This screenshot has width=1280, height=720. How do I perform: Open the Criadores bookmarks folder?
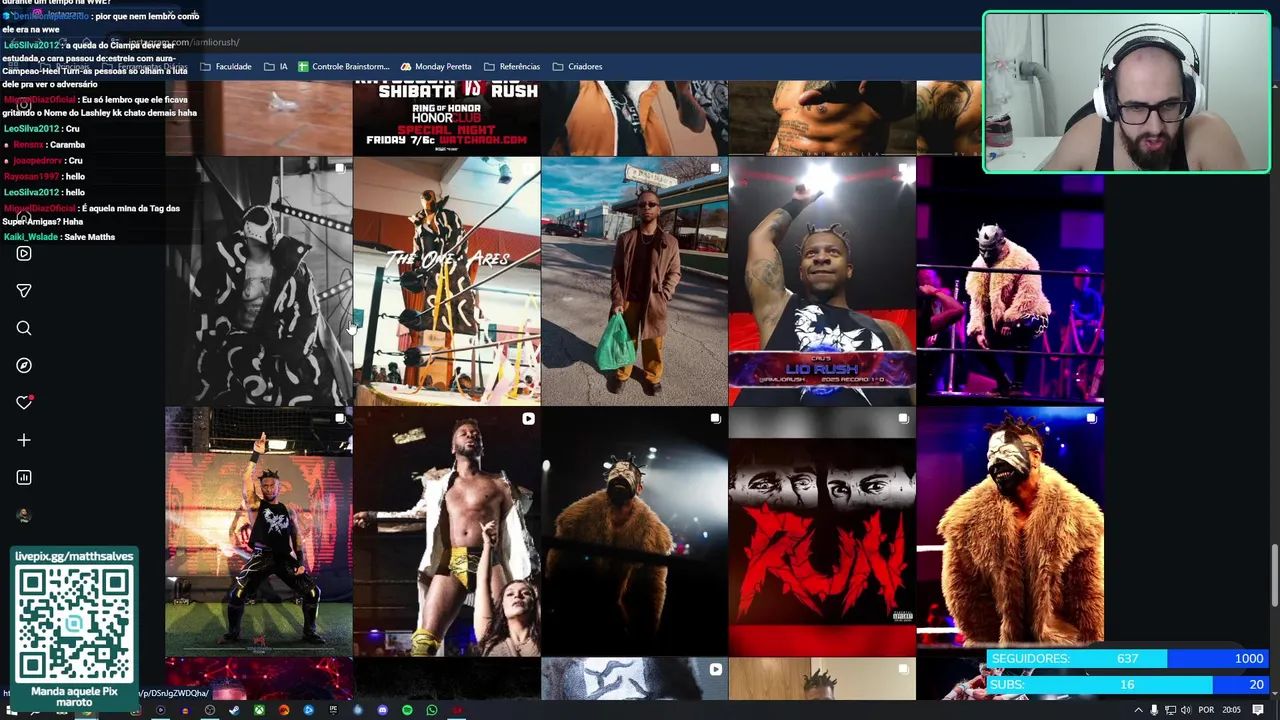(577, 67)
